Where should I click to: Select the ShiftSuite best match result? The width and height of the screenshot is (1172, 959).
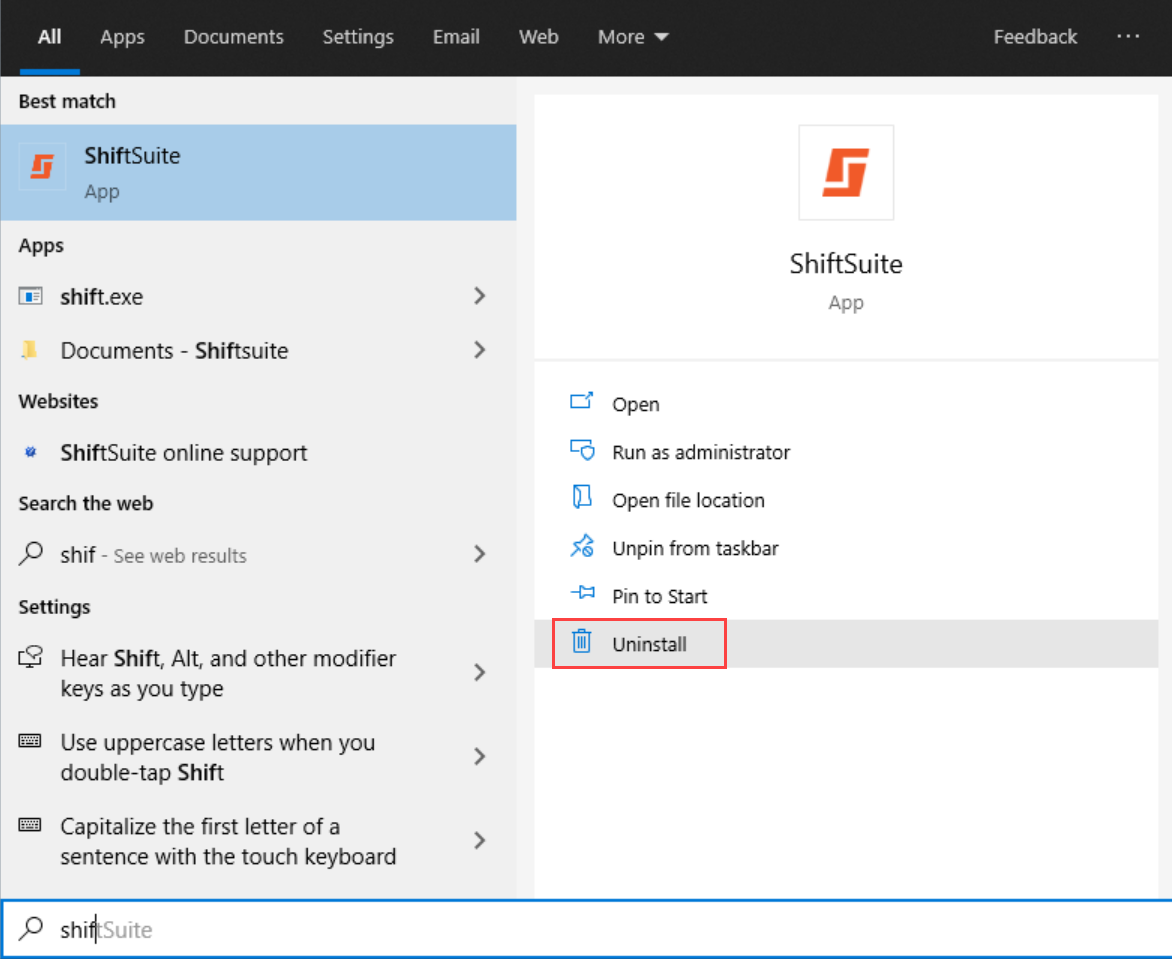click(259, 173)
